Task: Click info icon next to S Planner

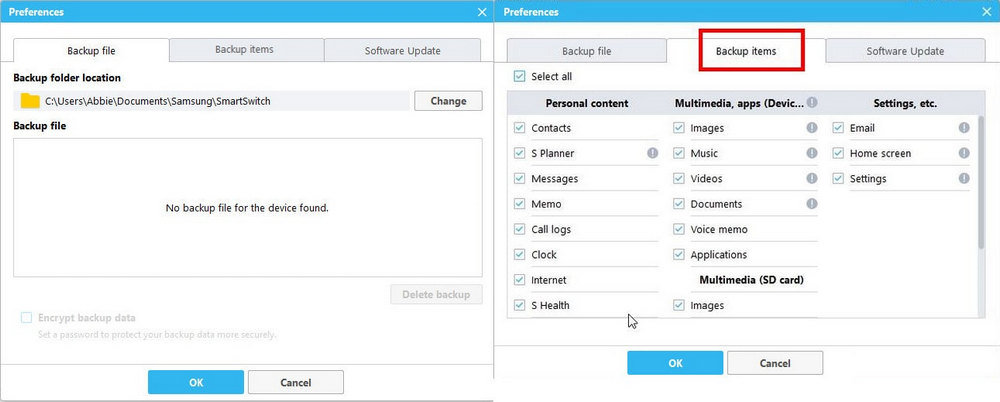Action: [652, 153]
